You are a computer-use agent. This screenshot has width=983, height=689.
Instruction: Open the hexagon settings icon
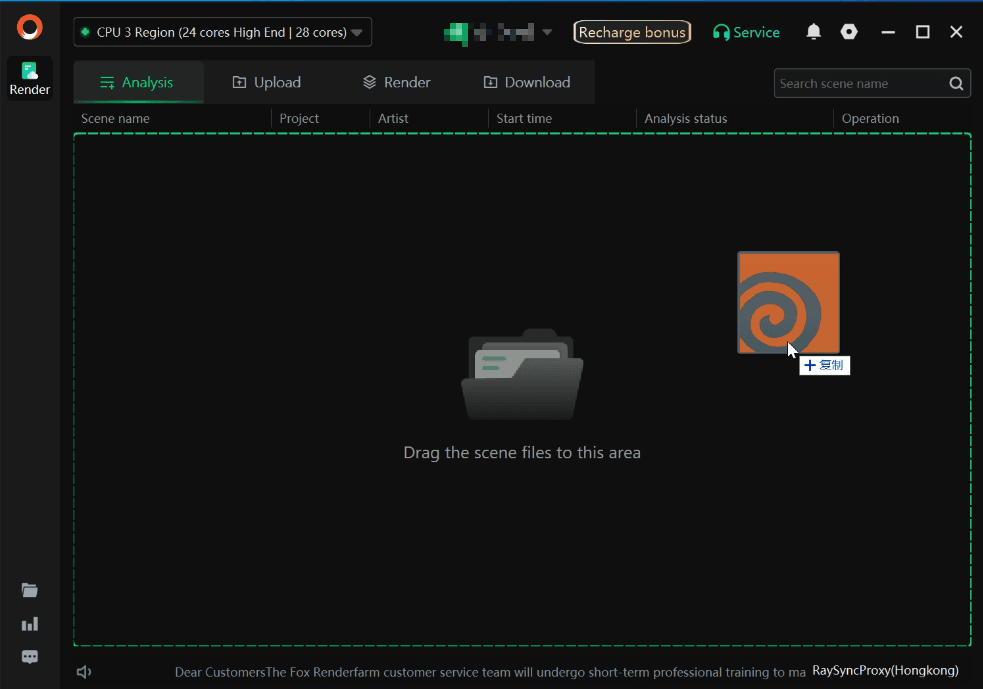pyautogui.click(x=849, y=32)
